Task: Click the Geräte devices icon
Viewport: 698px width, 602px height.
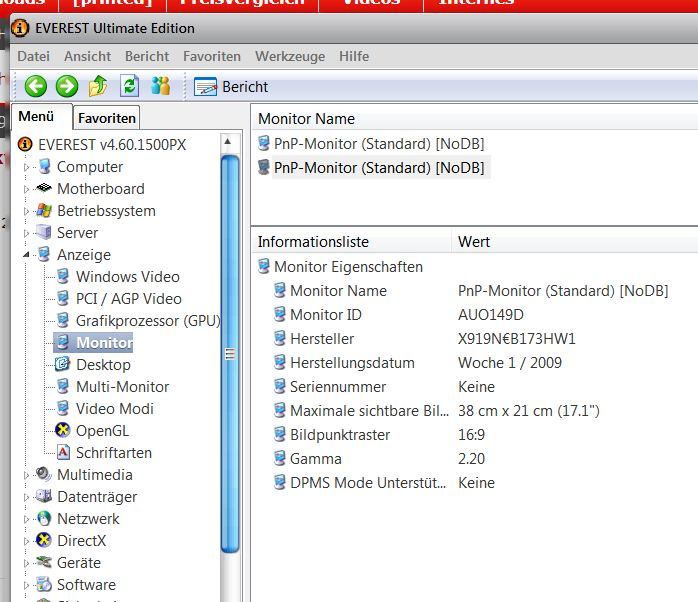Action: coord(44,562)
